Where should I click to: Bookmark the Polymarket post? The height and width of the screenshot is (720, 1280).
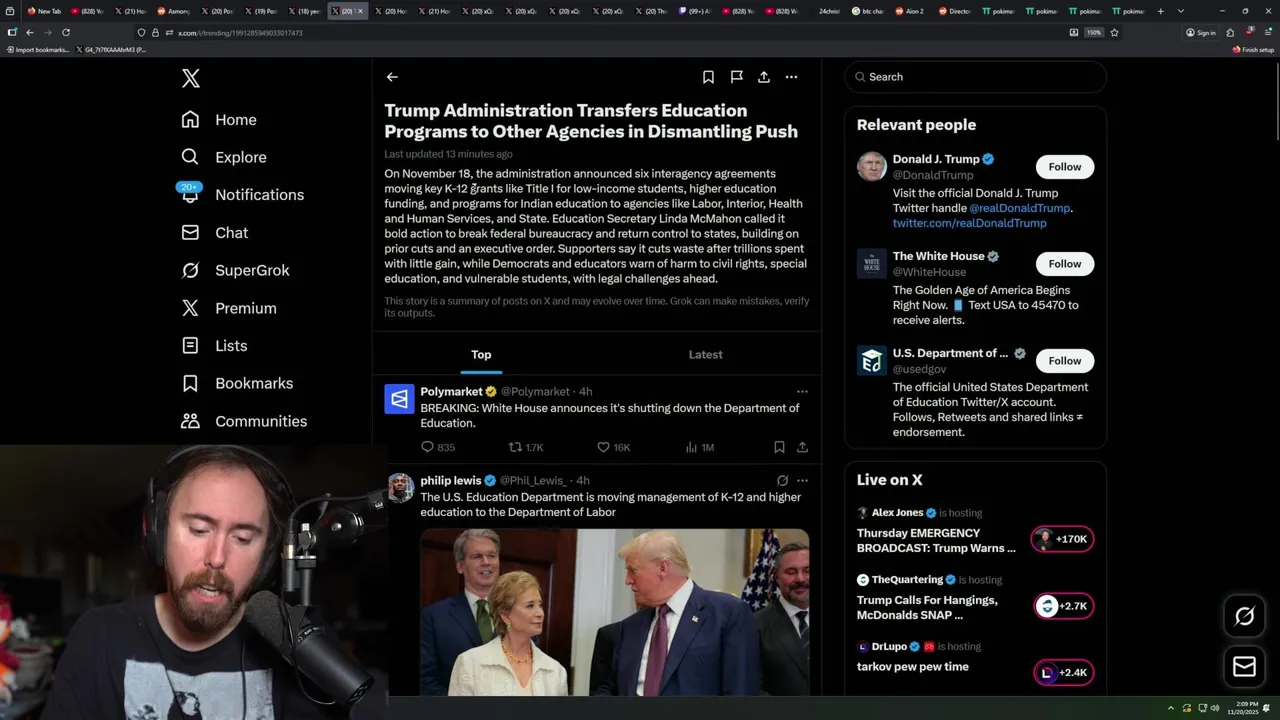pos(779,447)
